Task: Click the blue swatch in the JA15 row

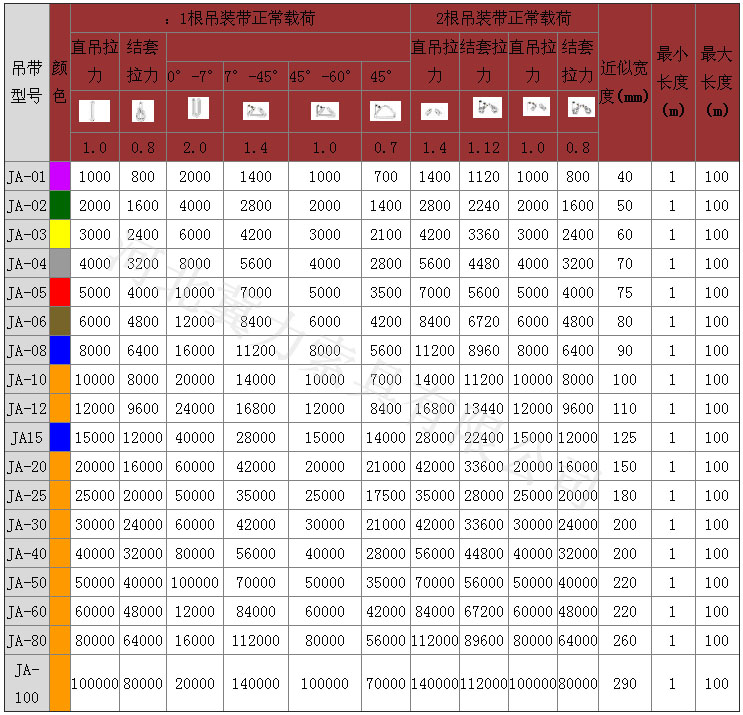Action: tap(59, 438)
